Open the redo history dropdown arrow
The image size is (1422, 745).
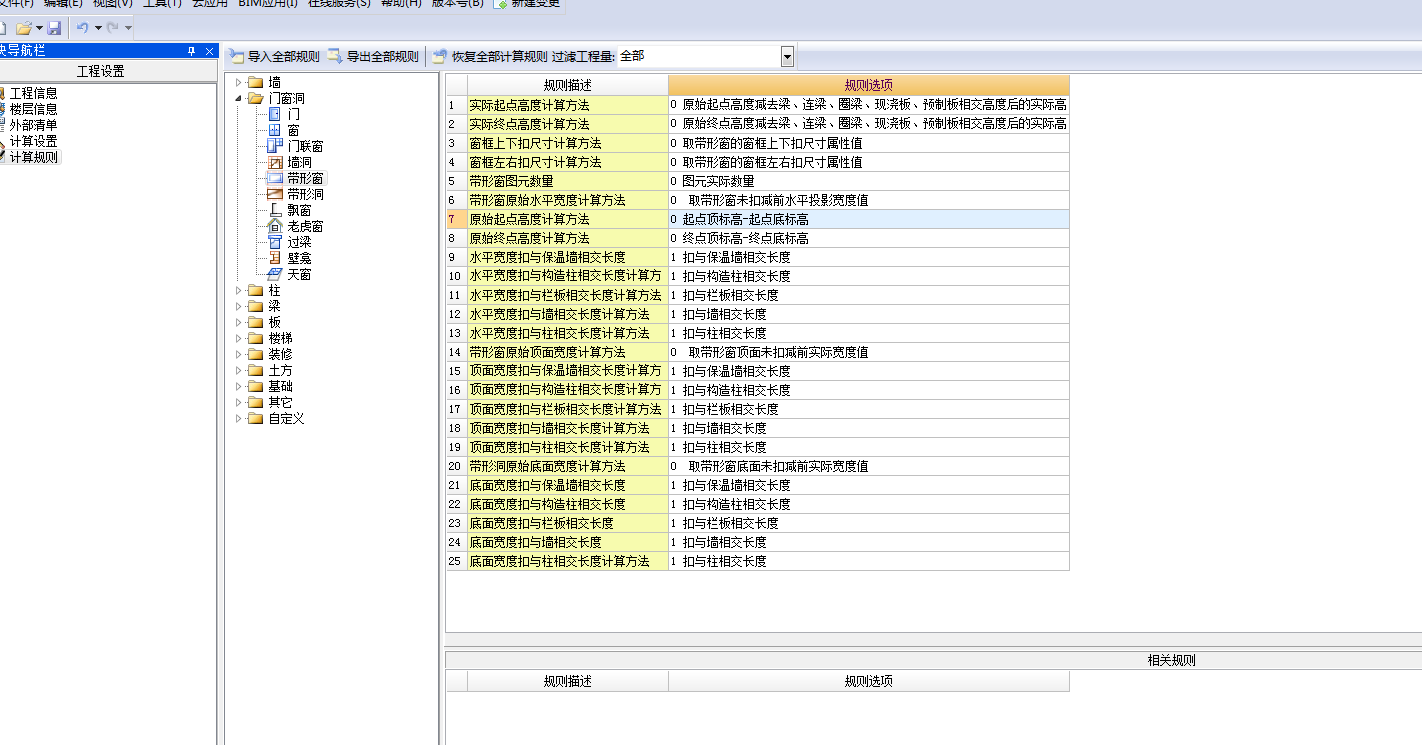click(128, 28)
